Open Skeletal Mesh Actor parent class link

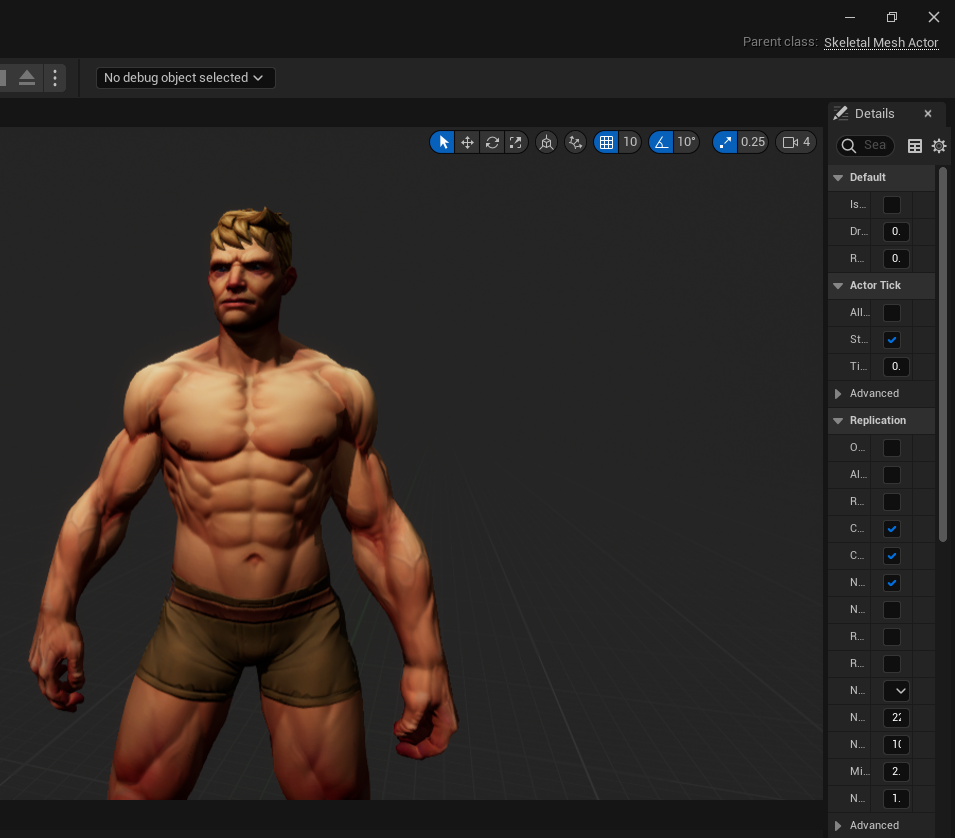(881, 43)
